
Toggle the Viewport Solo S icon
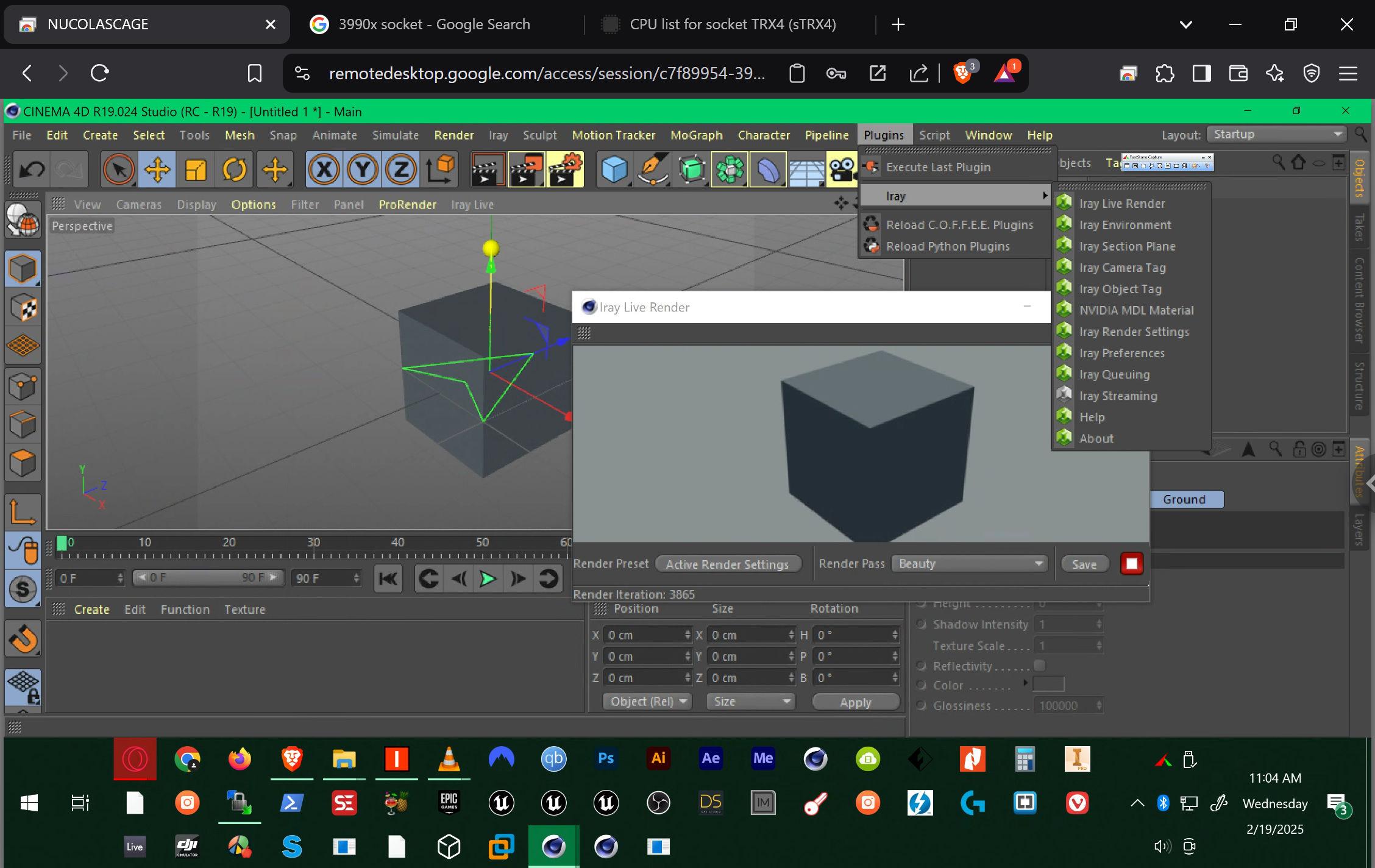23,589
